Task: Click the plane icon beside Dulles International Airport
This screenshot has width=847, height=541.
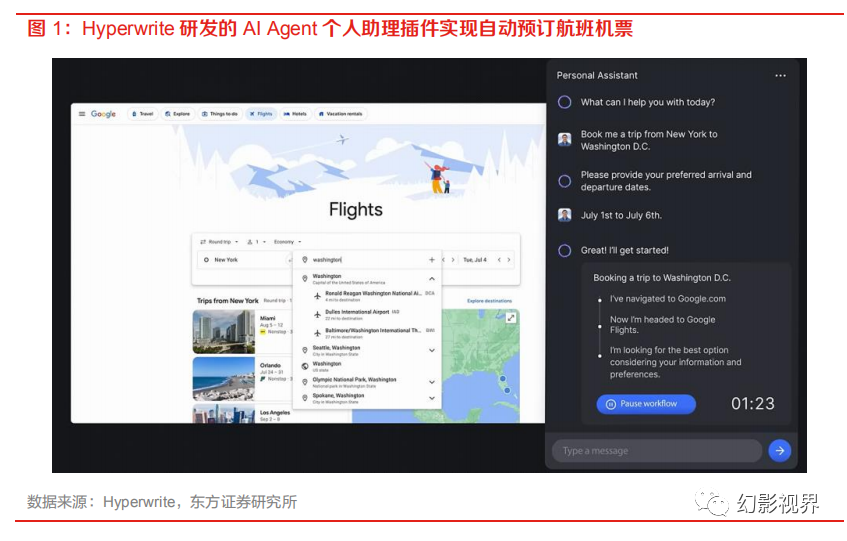Action: (318, 314)
